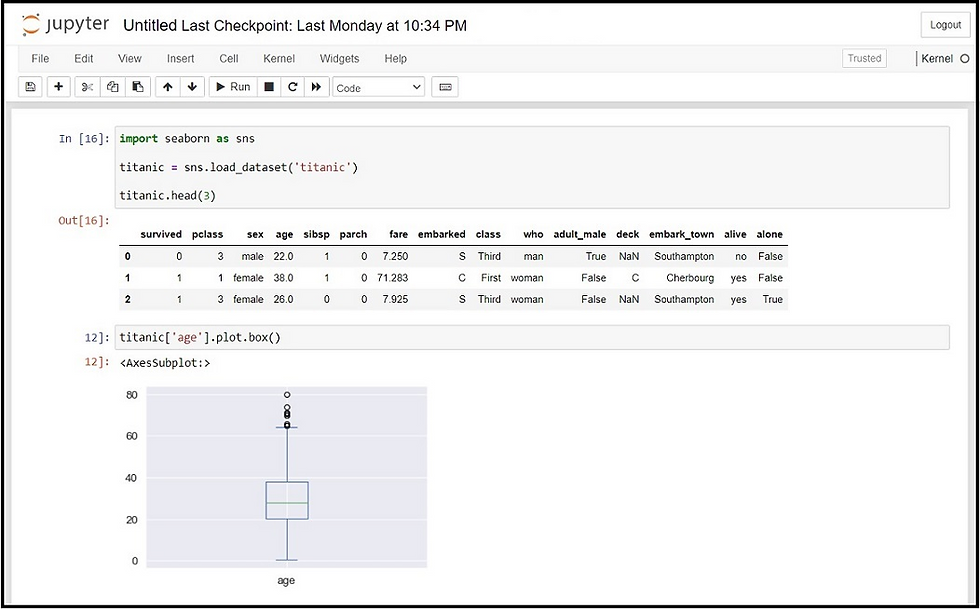Click the 'fare' column header
Viewport: 980px width, 609px height.
click(398, 234)
